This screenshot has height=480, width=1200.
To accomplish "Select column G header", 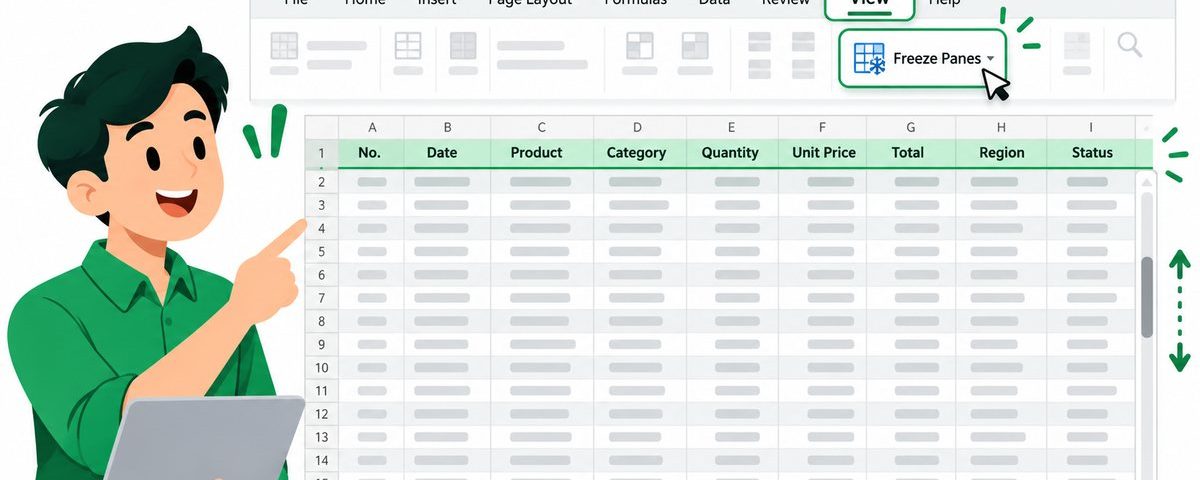I will (x=910, y=127).
